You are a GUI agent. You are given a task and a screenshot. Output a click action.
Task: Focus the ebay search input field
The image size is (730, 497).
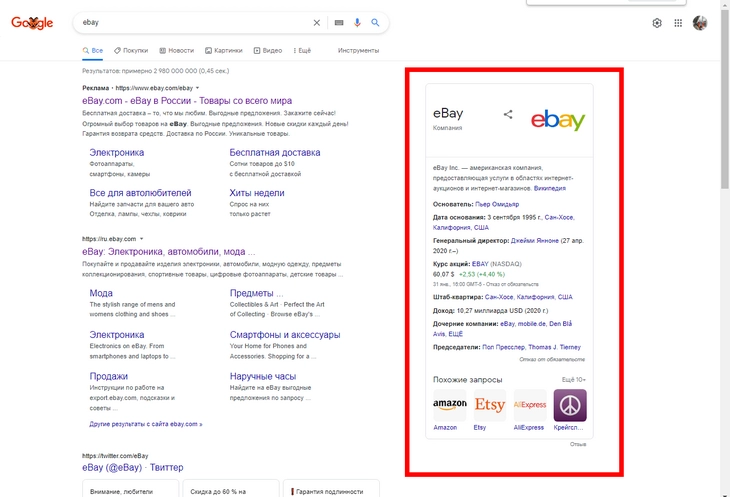(x=196, y=22)
